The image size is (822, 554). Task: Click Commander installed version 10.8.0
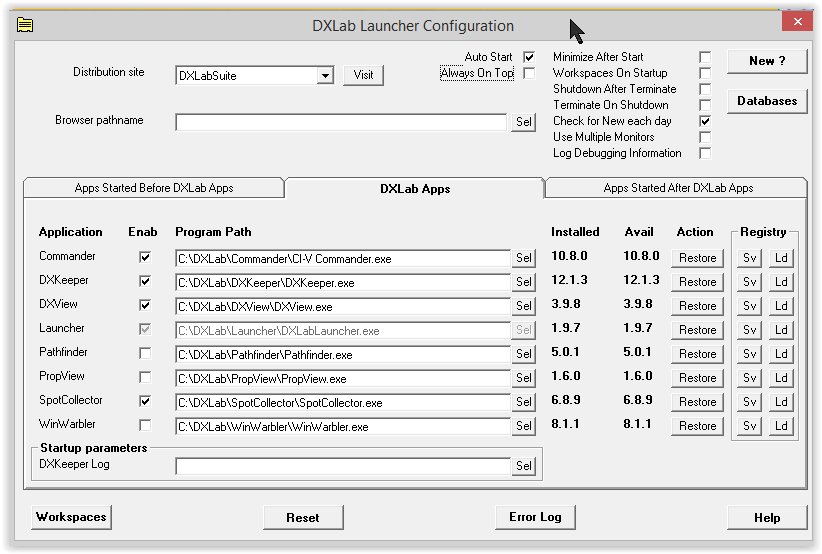pos(569,256)
